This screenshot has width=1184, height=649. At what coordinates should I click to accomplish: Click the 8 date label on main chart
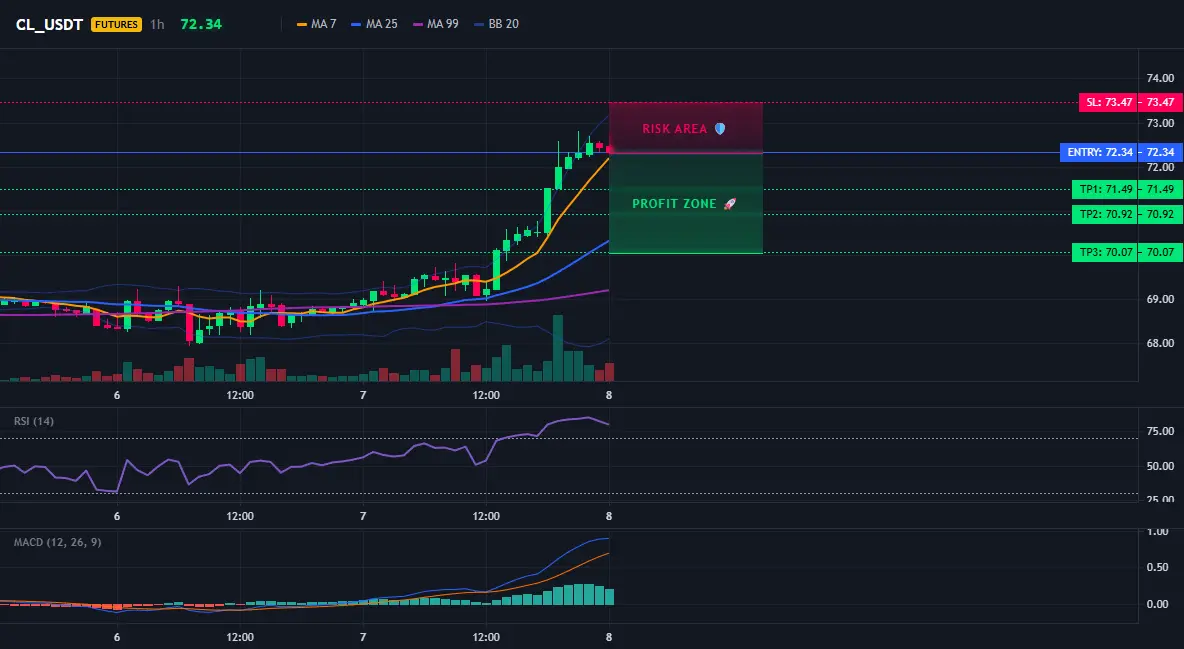(x=609, y=395)
